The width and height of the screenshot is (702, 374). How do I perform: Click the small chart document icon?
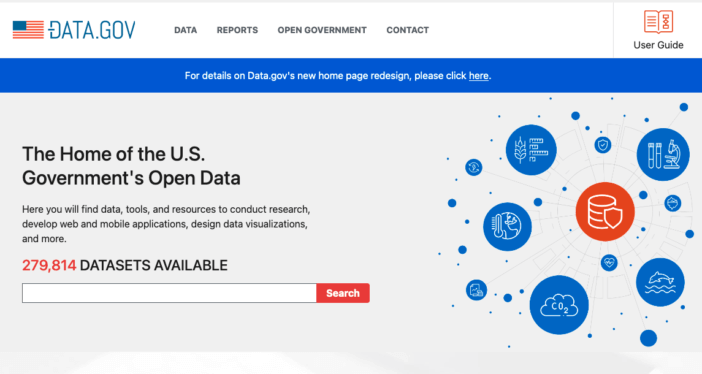pos(476,290)
